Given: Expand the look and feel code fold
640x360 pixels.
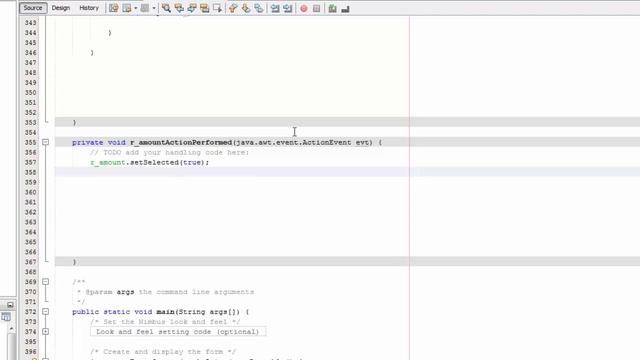Looking at the screenshot, I should pos(45,331).
